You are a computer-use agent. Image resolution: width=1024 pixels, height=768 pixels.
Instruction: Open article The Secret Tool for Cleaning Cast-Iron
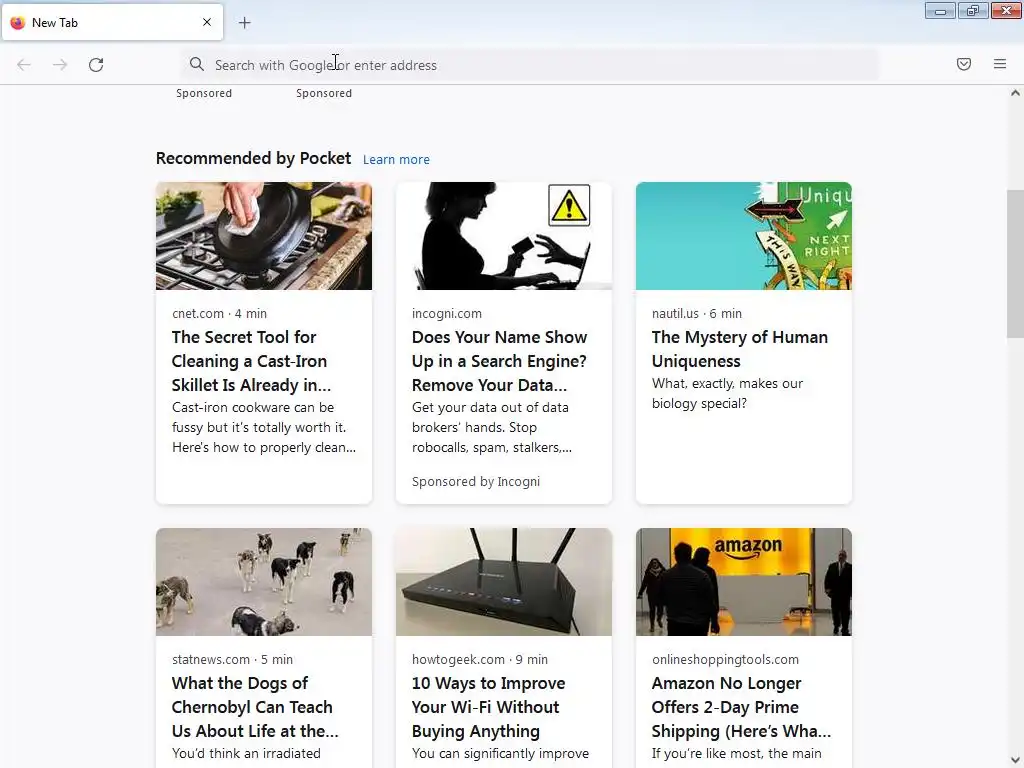[x=251, y=361]
